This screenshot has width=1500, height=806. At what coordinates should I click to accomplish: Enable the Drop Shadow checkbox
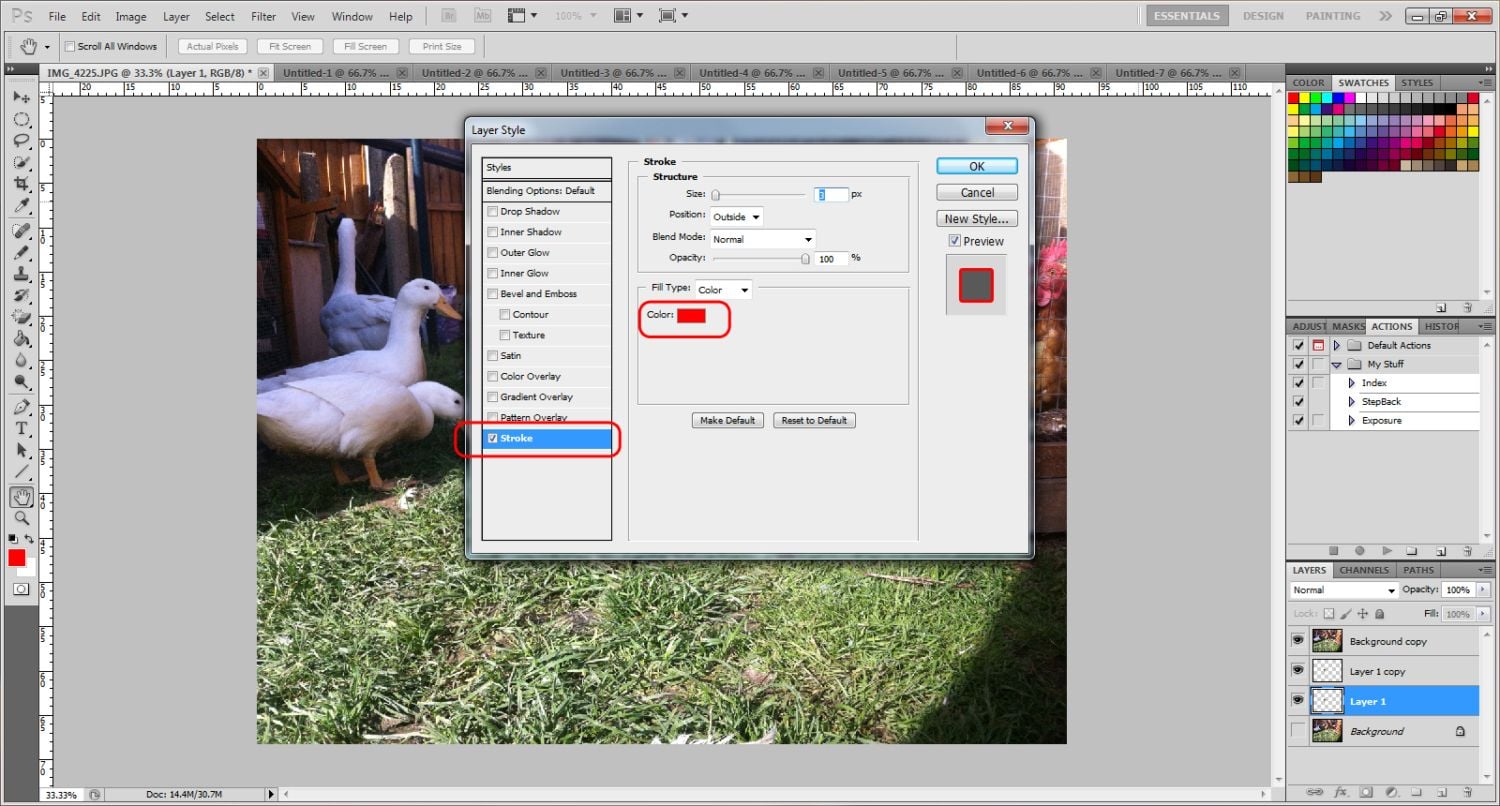(492, 212)
